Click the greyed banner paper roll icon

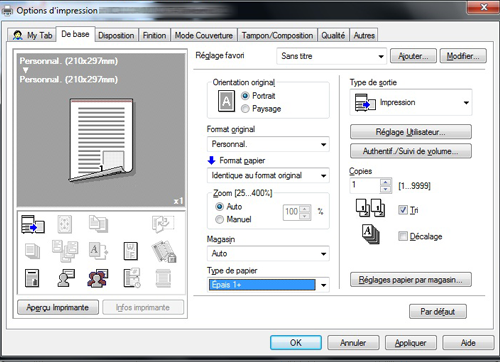coord(163,278)
